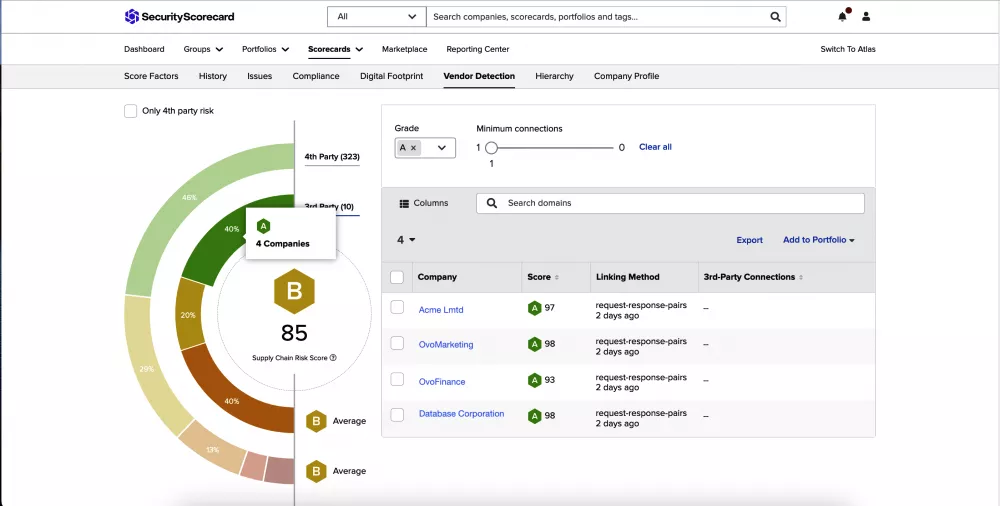1000x506 pixels.
Task: Open the All search scope dropdown
Action: [x=376, y=17]
